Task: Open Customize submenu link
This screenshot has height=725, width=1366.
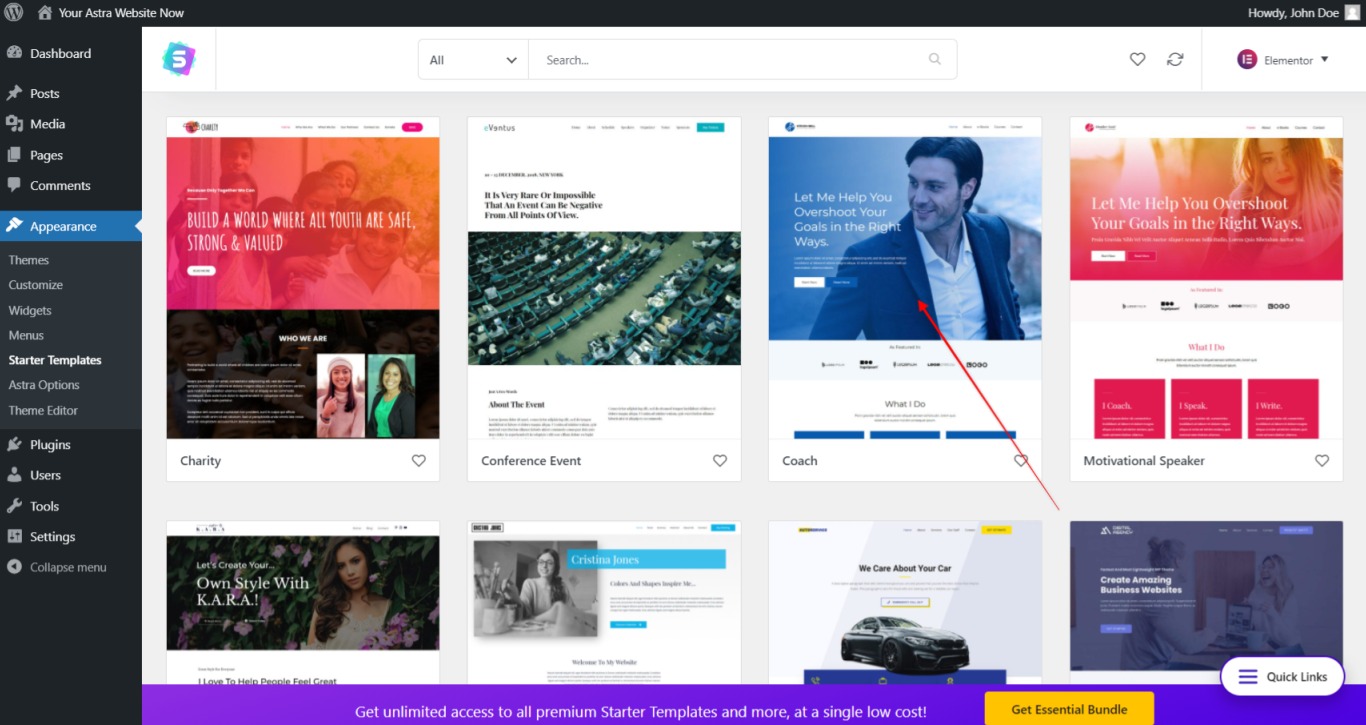Action: [x=36, y=285]
